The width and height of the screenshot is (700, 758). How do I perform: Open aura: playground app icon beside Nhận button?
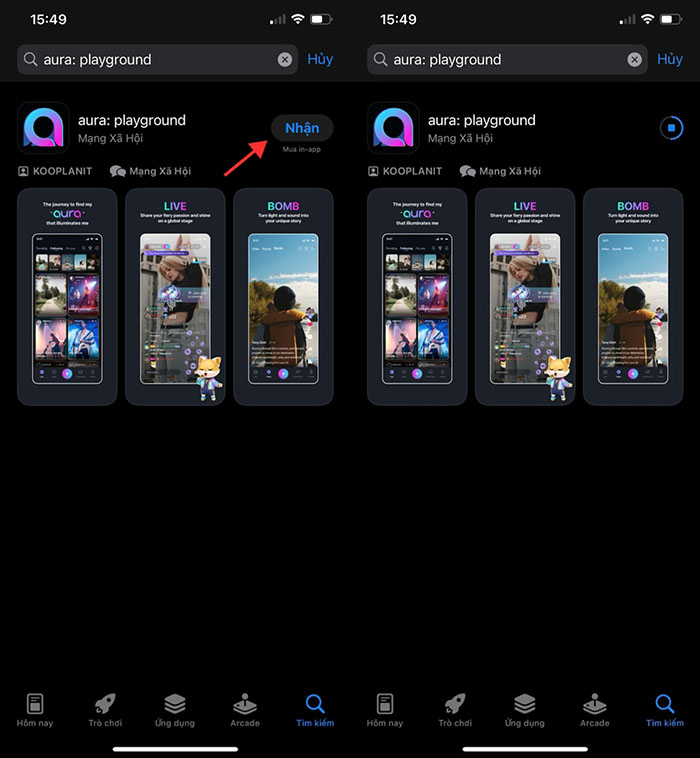pos(43,128)
